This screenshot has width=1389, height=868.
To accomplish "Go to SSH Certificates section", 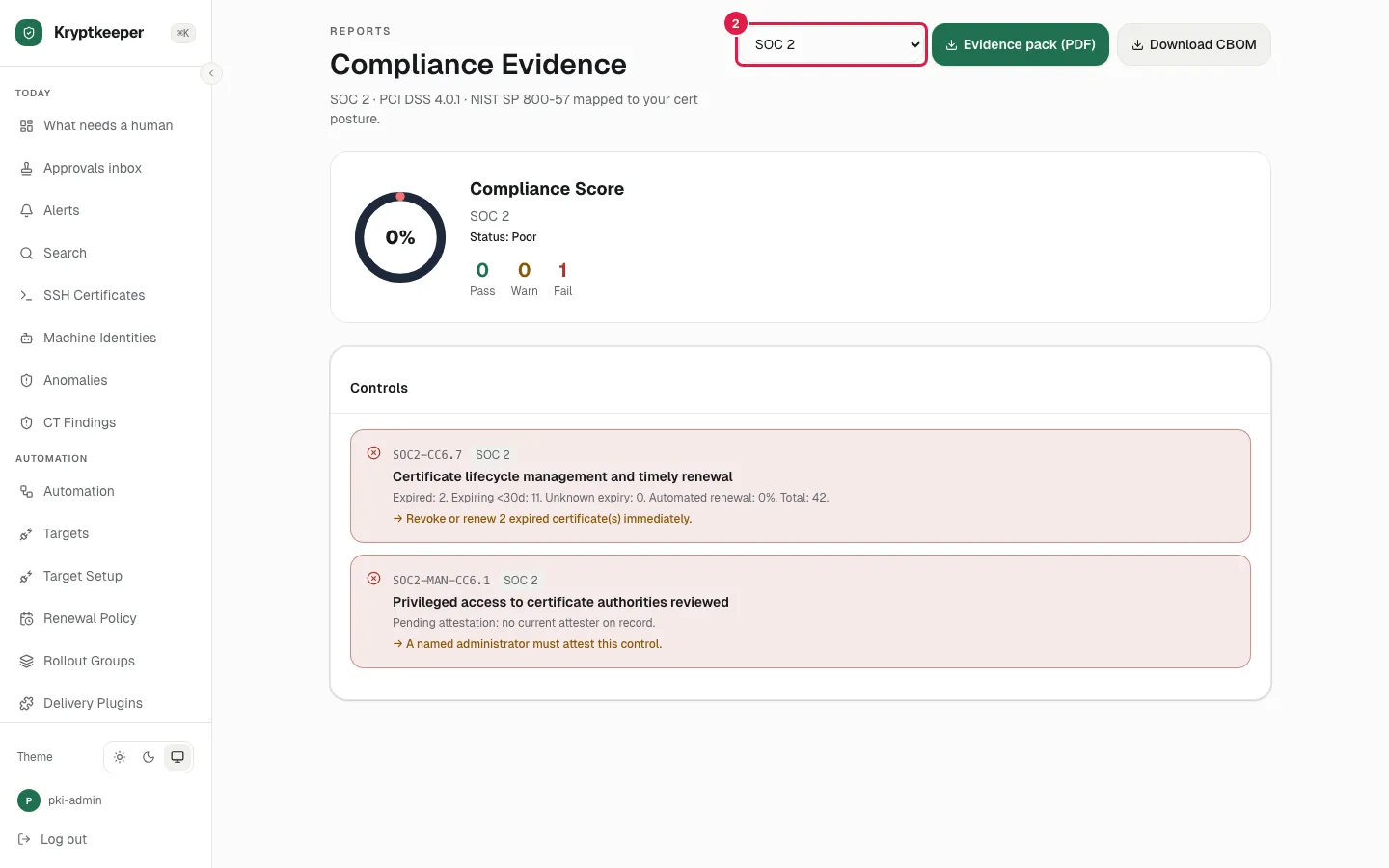I will tap(94, 295).
